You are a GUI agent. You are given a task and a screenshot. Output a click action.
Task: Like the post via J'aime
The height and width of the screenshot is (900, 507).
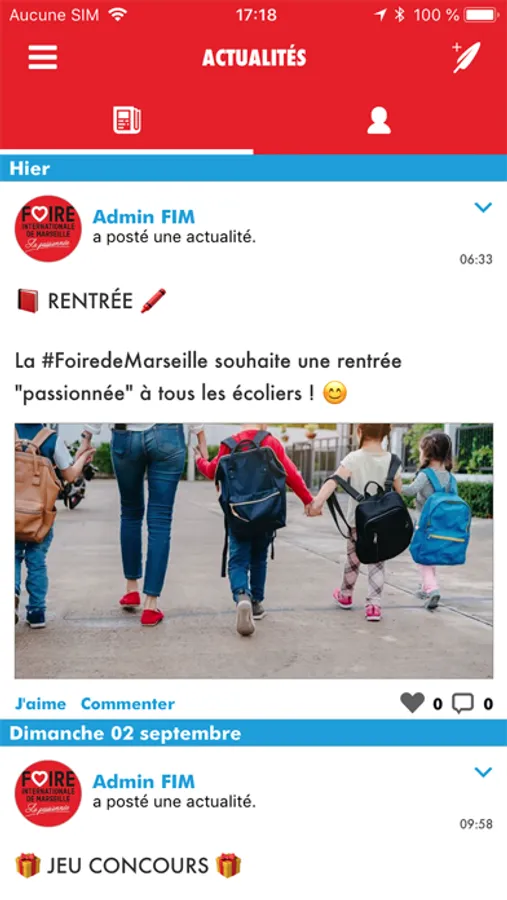(x=40, y=704)
